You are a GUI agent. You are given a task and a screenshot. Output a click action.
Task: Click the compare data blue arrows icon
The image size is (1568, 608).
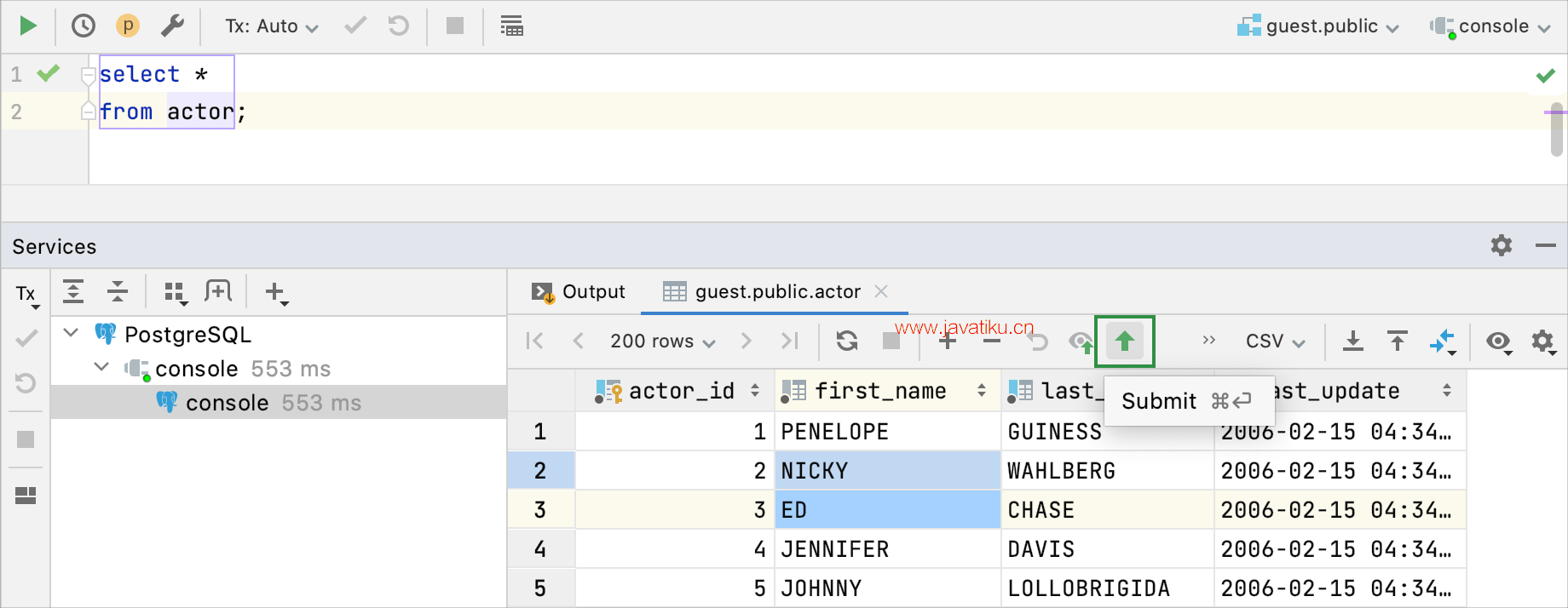[1443, 342]
